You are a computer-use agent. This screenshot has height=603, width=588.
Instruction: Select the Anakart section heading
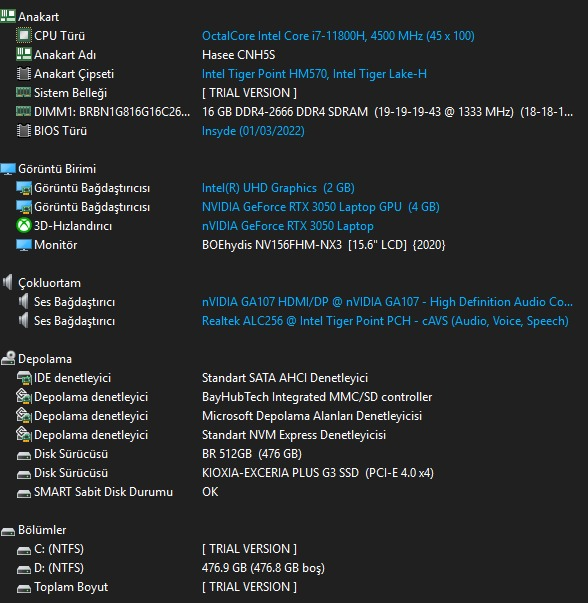(x=38, y=17)
